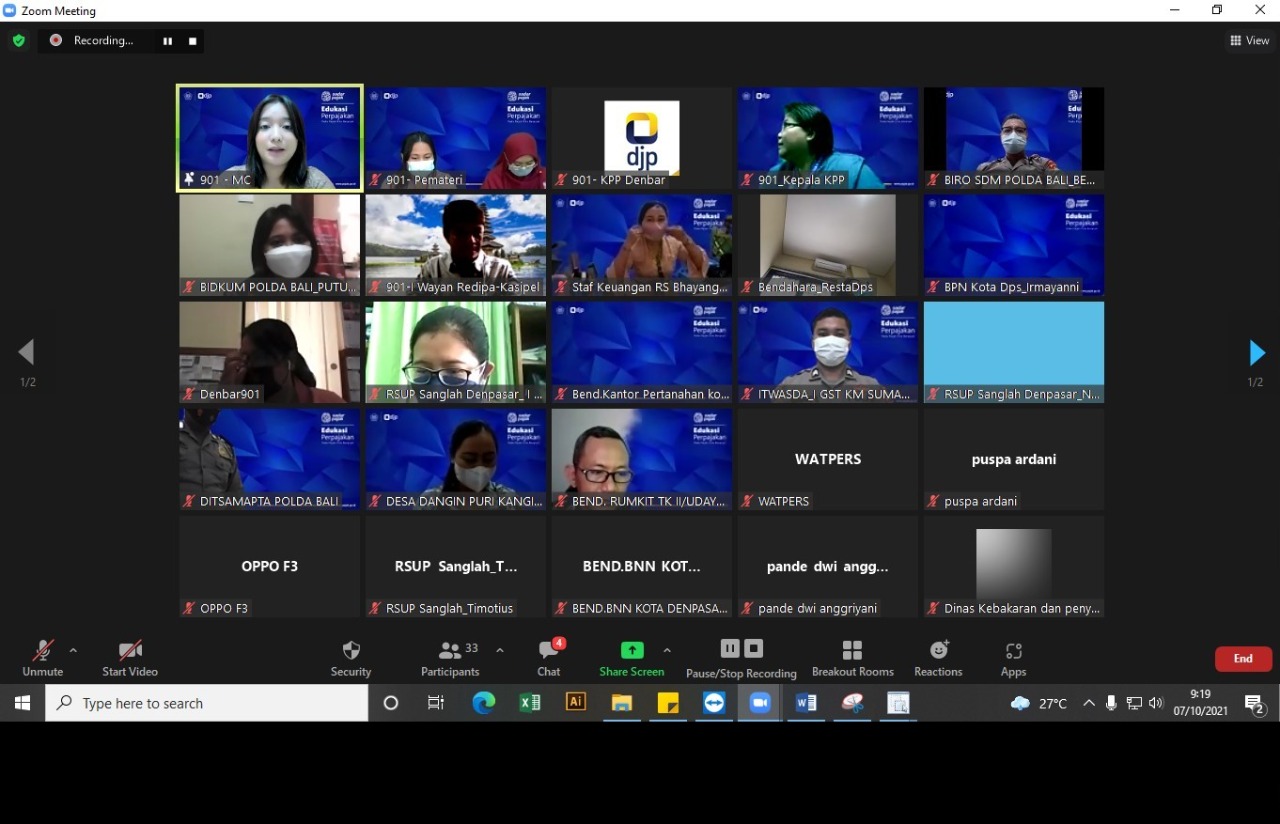Toggle Start Video camera on
The width and height of the screenshot is (1280, 824).
[x=130, y=651]
